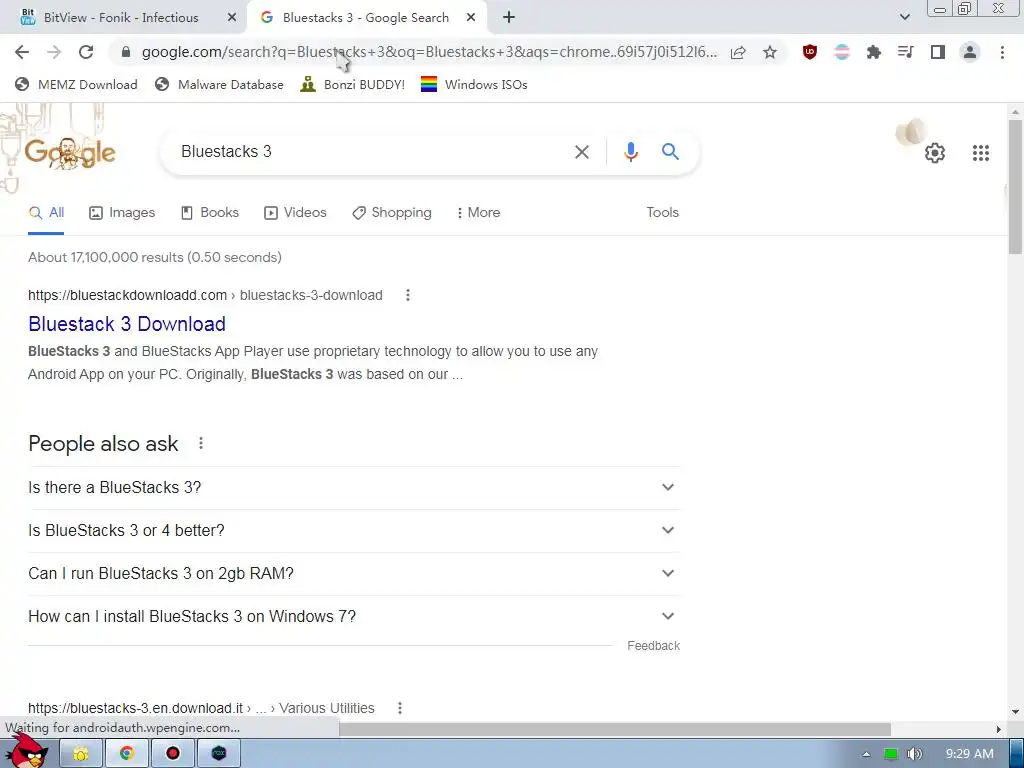Viewport: 1024px width, 768px height.
Task: Click the address bar URL
Action: (429, 52)
